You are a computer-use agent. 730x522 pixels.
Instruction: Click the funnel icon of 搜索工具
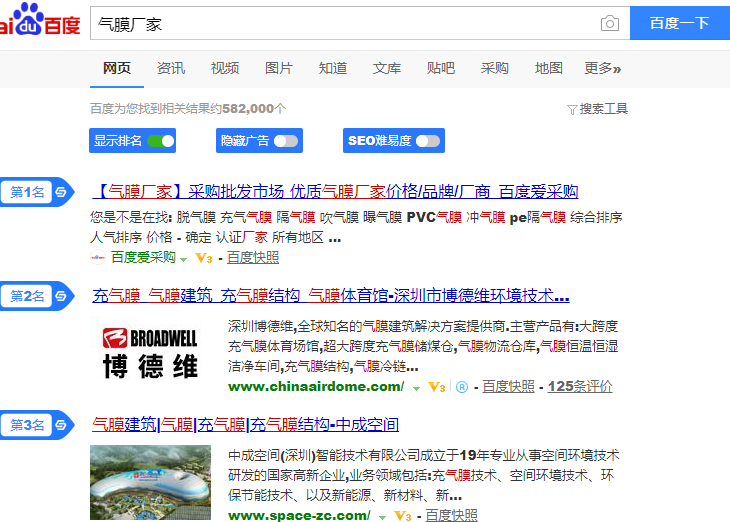(x=572, y=110)
